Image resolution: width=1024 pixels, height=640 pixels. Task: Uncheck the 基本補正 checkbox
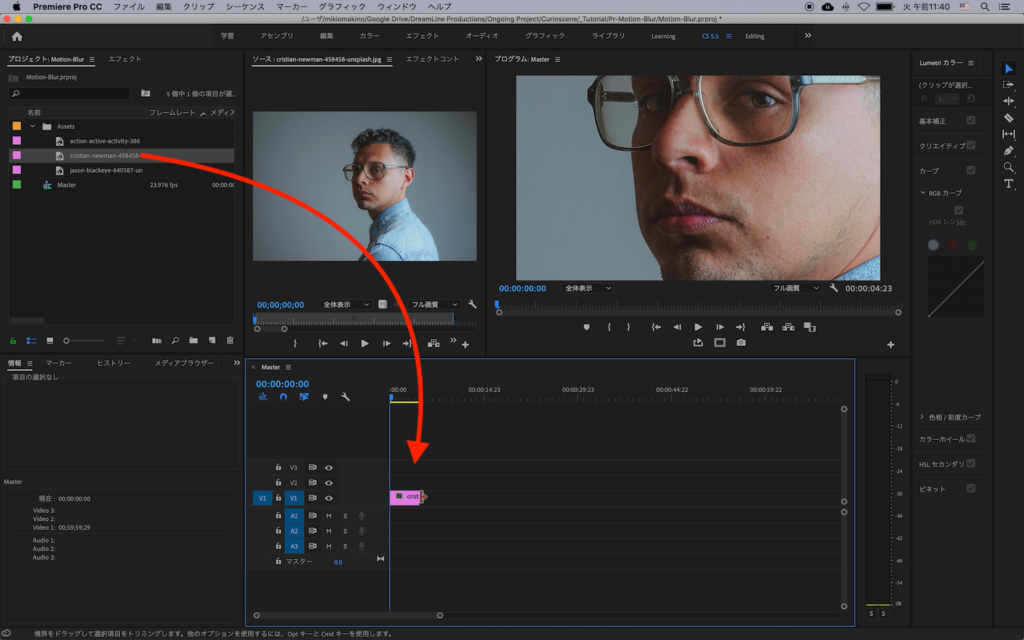point(970,120)
